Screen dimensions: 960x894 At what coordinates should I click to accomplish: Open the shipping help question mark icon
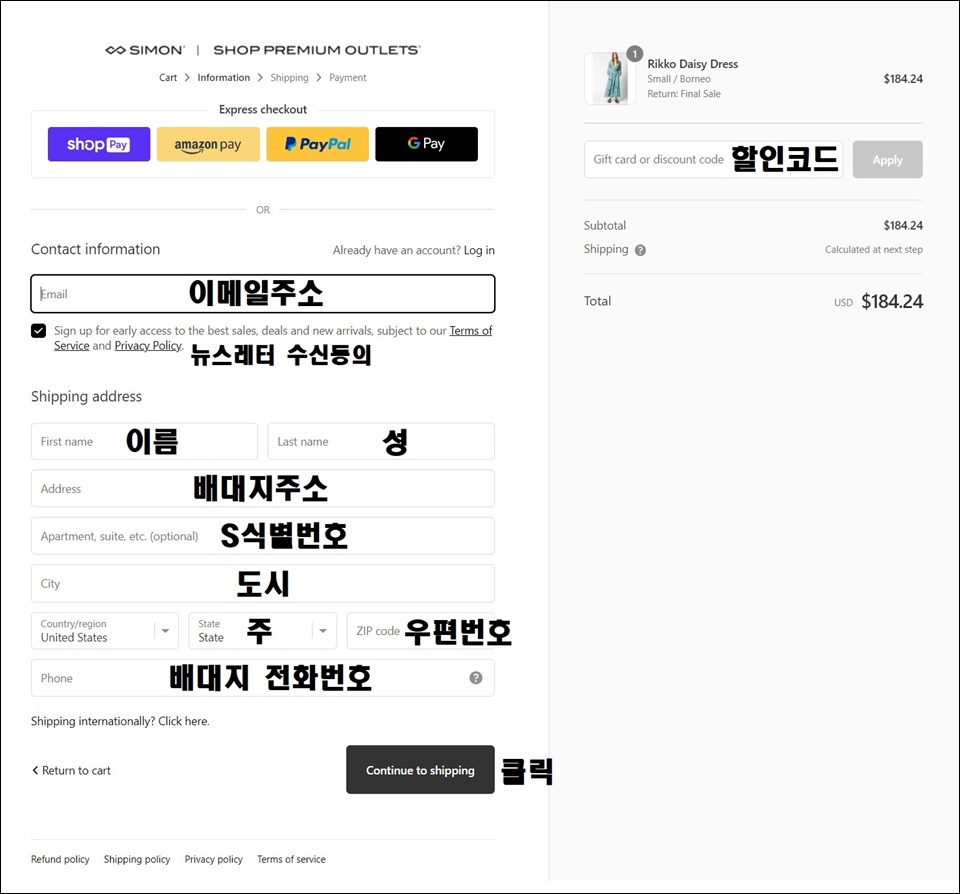(640, 250)
